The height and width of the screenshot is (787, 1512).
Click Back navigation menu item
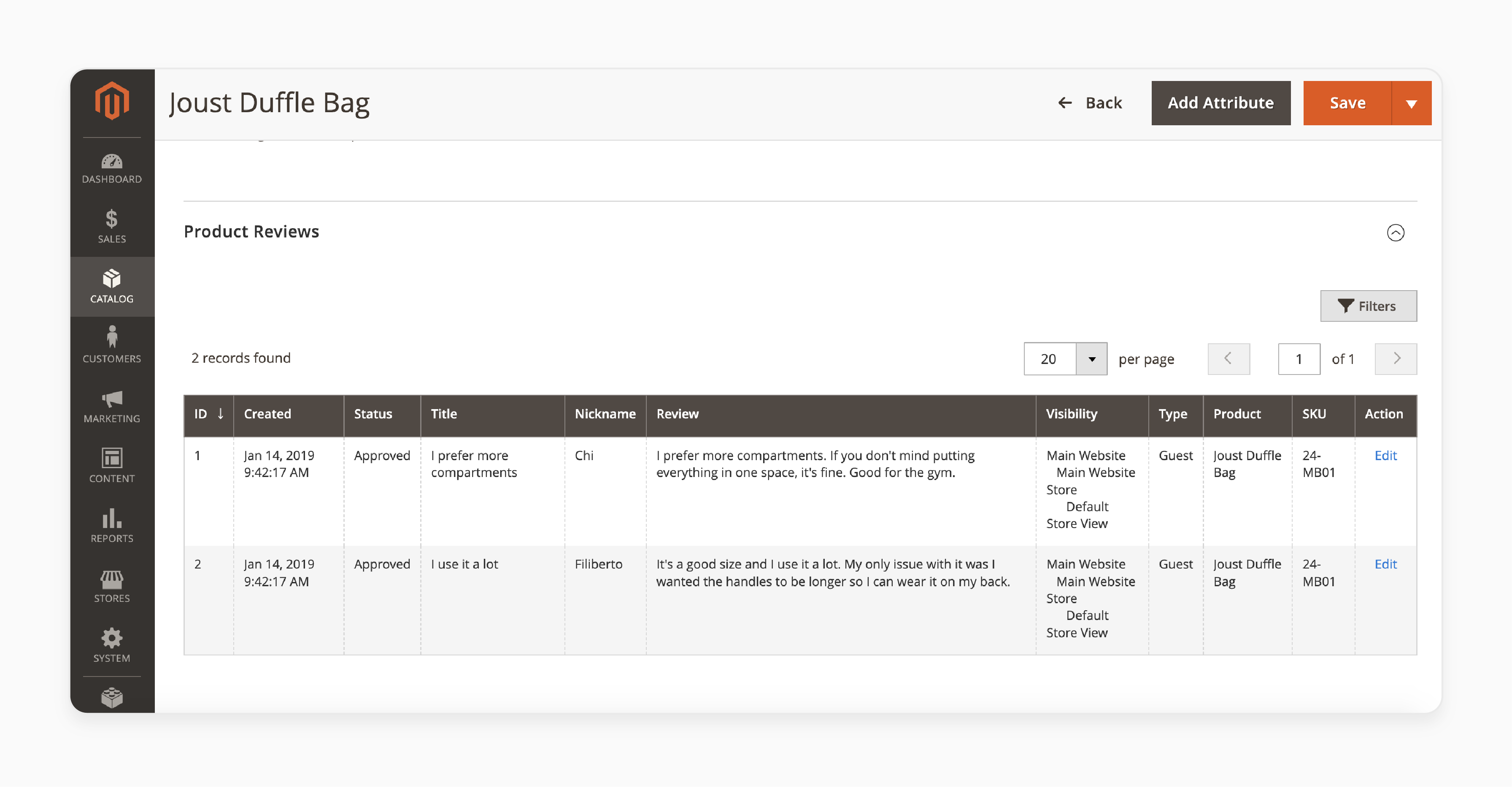[x=1090, y=102]
